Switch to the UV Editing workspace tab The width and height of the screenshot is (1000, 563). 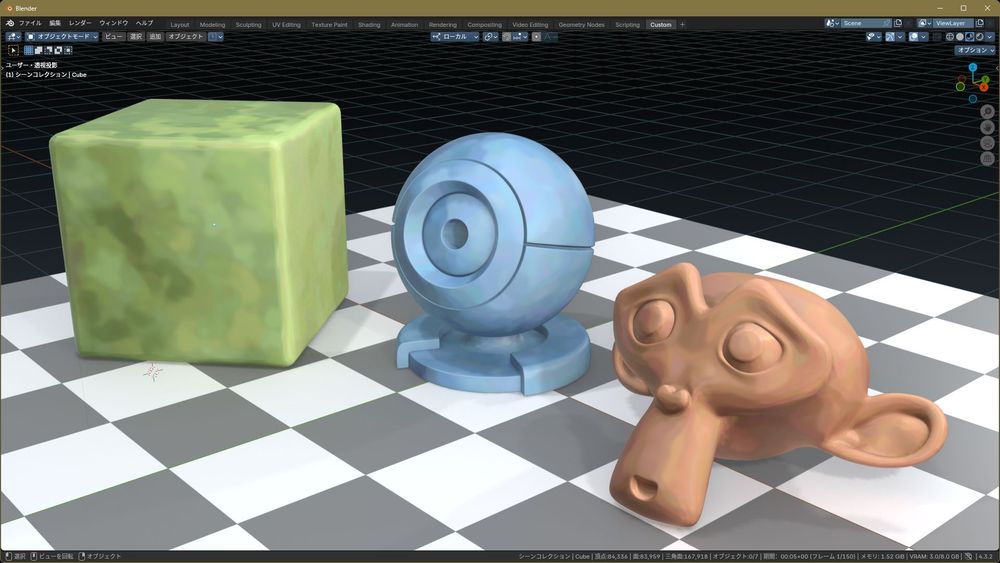coord(286,25)
